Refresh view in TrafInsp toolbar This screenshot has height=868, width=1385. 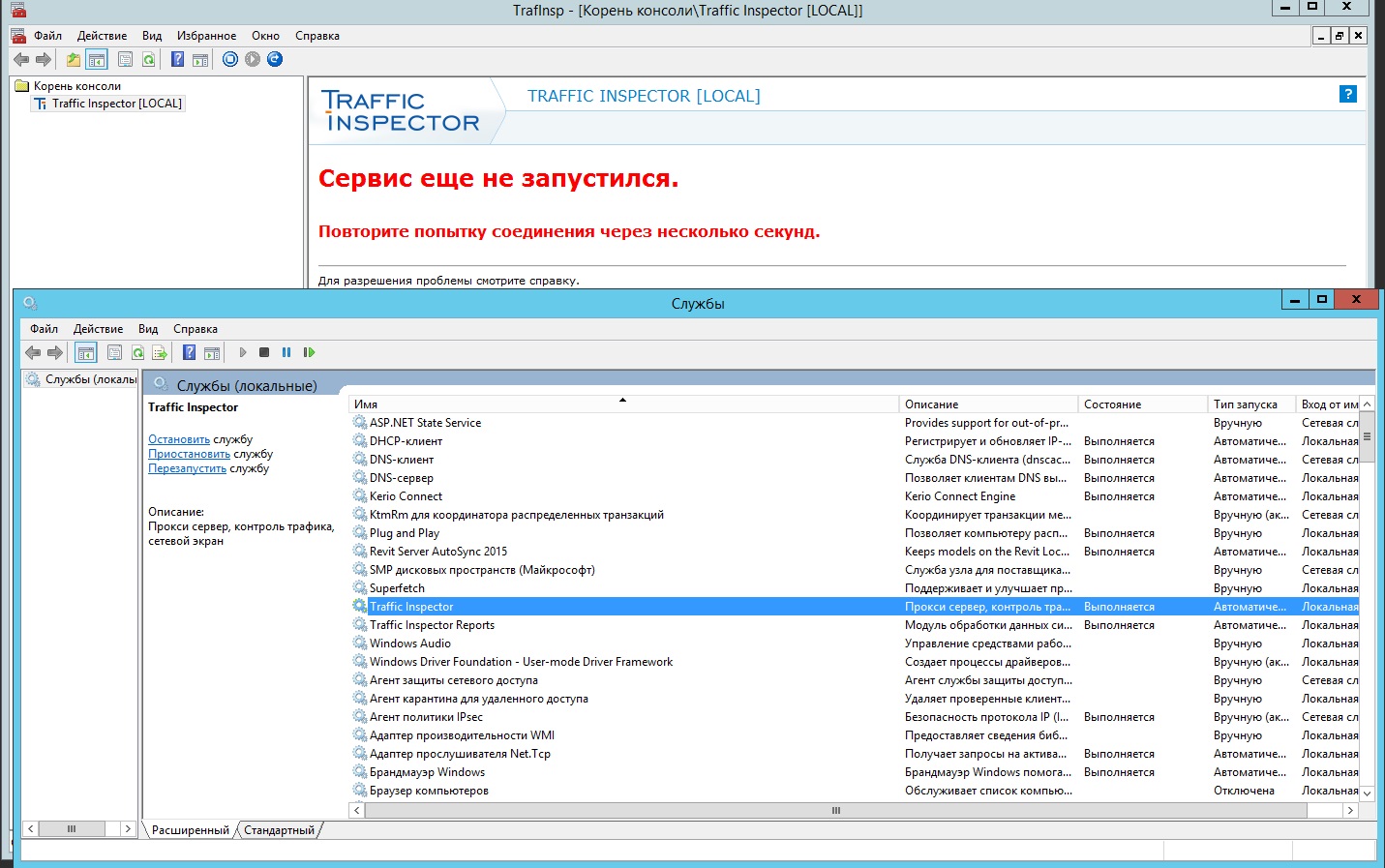click(148, 59)
